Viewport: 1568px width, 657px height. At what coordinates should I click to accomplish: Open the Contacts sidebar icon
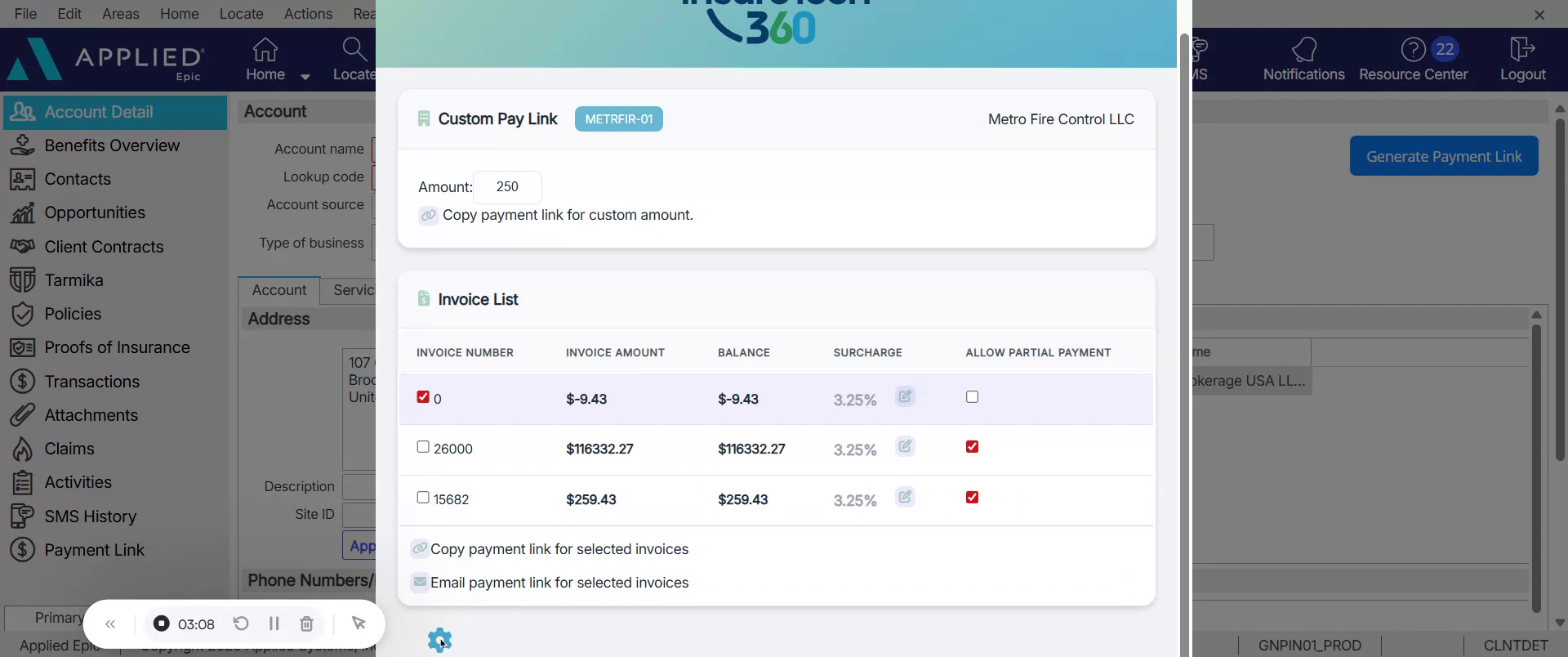(22, 179)
